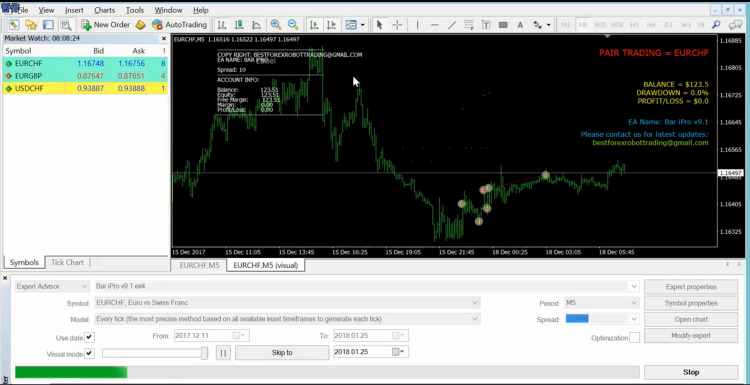The height and width of the screenshot is (385, 750).
Task: Select the horizontal line drawing tool
Action: [434, 24]
